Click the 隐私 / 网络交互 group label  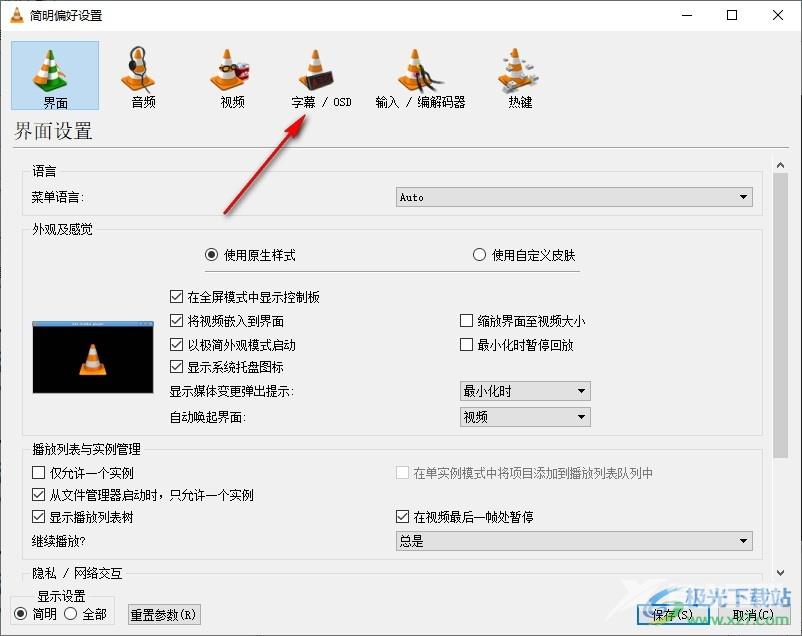(x=77, y=573)
